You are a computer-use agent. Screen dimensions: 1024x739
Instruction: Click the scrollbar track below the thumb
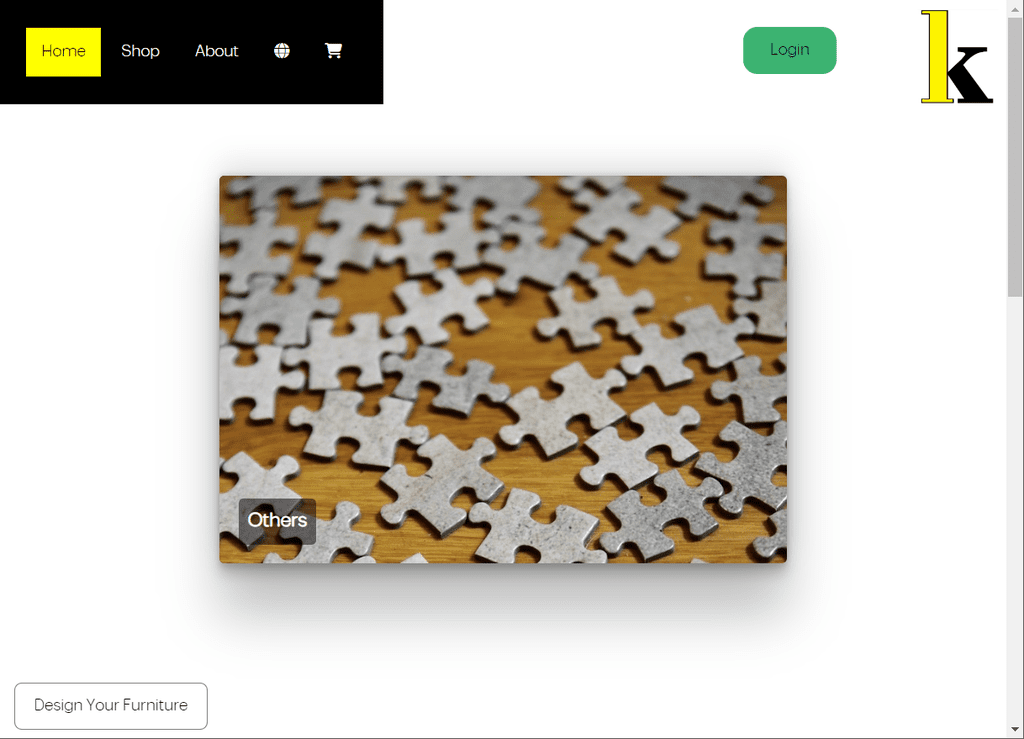click(x=1015, y=509)
